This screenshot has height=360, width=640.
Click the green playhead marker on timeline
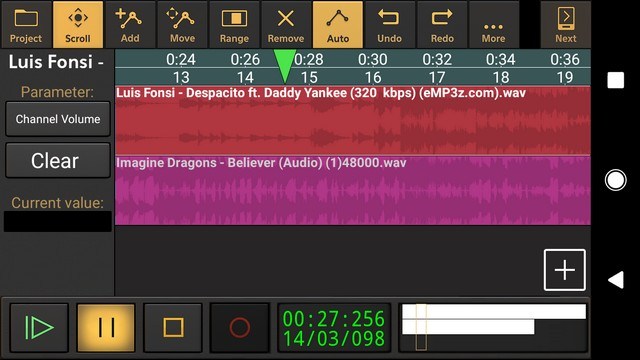(x=285, y=66)
